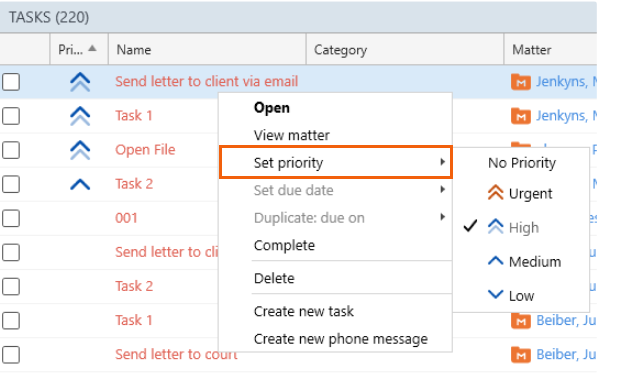Open the Open File task link
Image resolution: width=617 pixels, height=389 pixels.
(145, 150)
